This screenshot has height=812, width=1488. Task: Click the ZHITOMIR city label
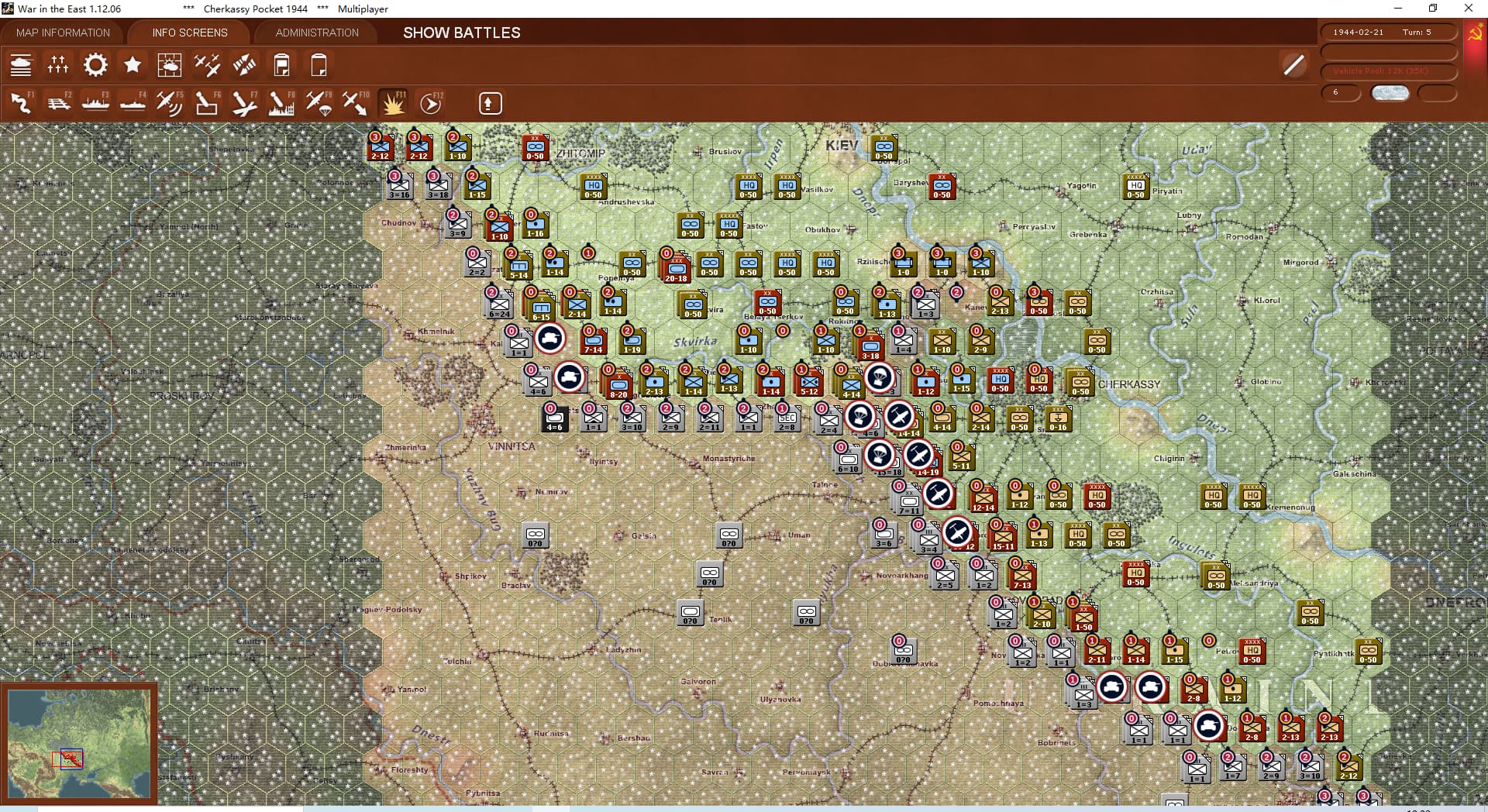(580, 153)
